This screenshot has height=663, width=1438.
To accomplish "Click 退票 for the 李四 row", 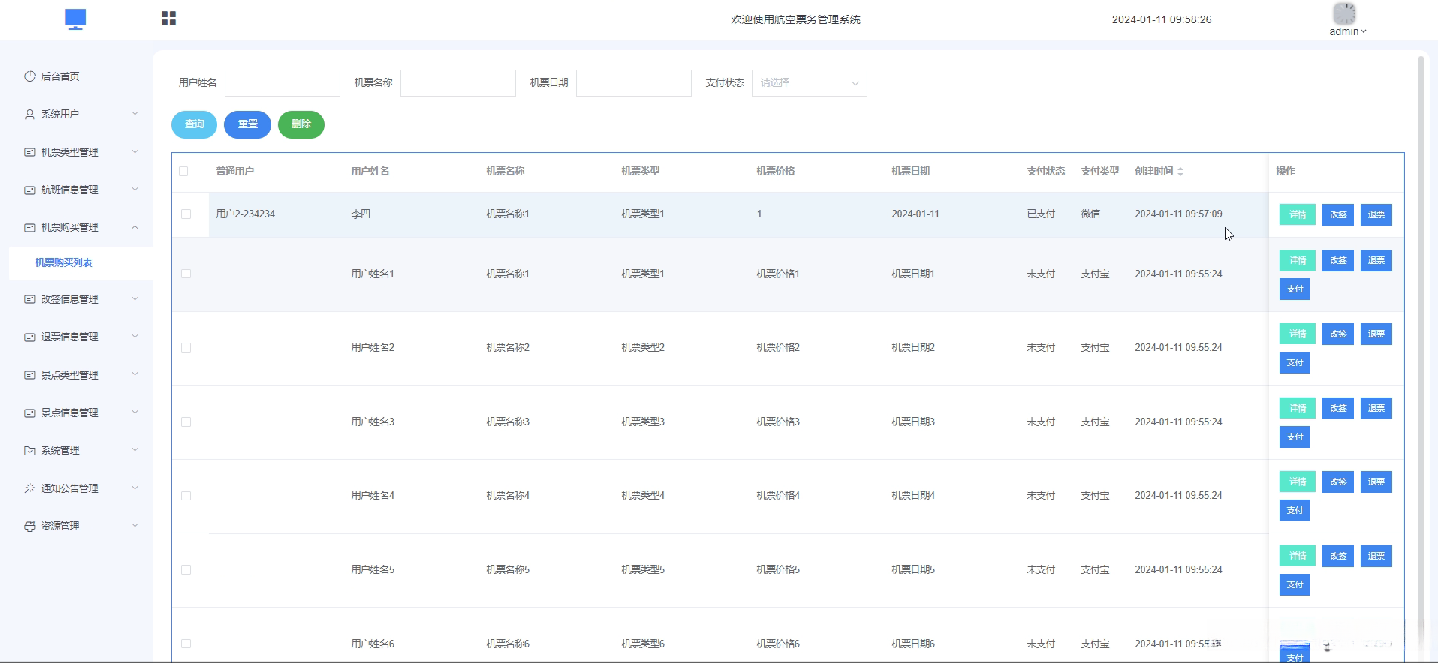I will coord(1376,215).
